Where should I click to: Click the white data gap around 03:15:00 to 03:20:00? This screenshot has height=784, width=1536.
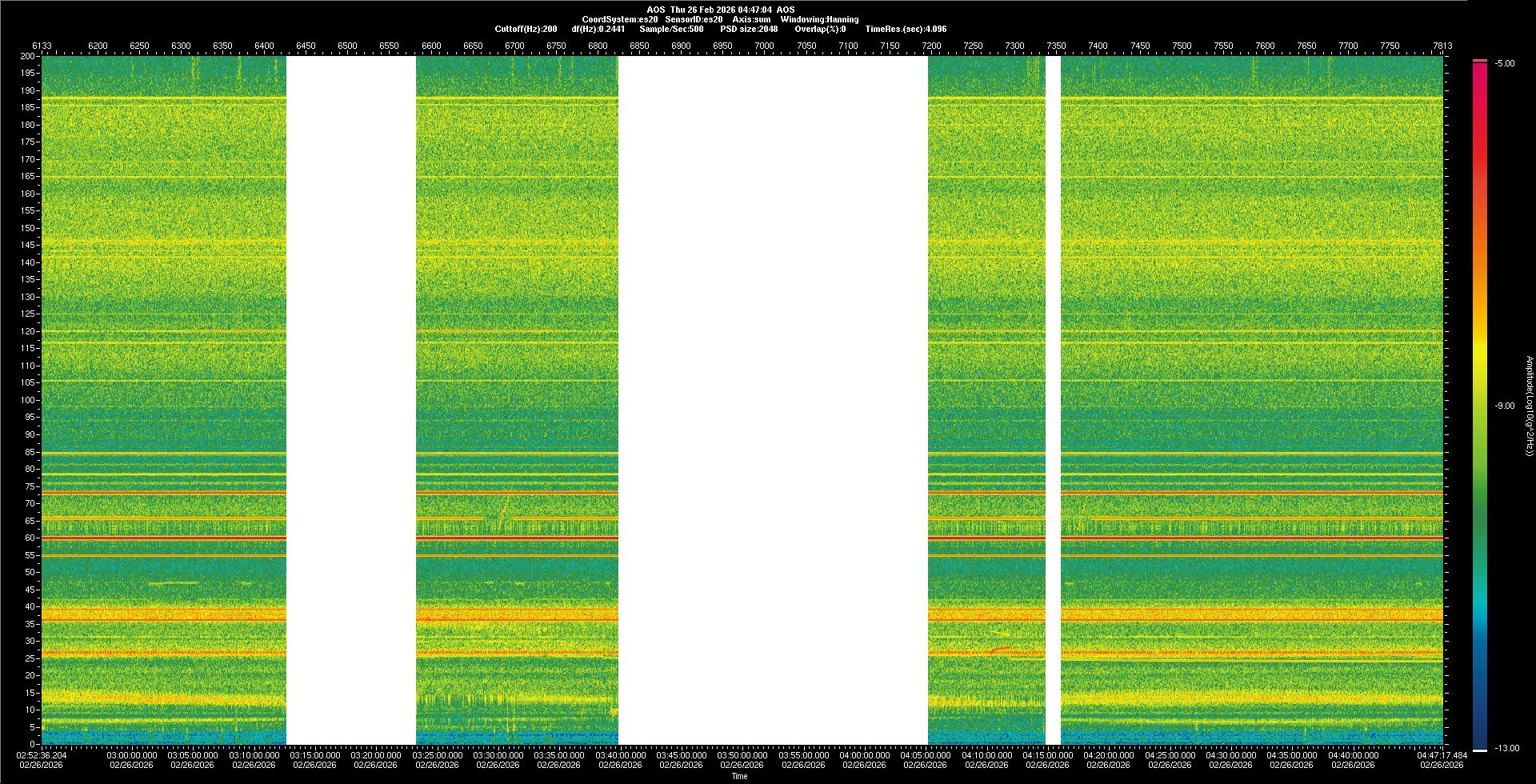(351, 400)
